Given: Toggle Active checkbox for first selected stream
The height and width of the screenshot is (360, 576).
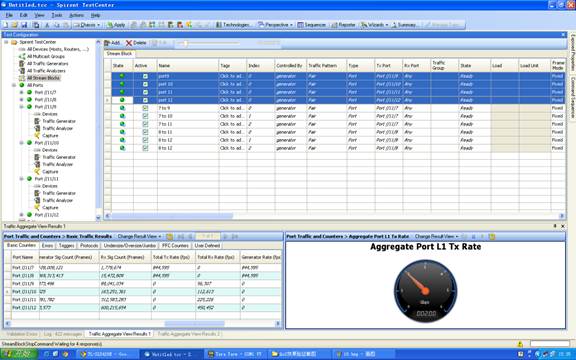Looking at the screenshot, I should [145, 76].
